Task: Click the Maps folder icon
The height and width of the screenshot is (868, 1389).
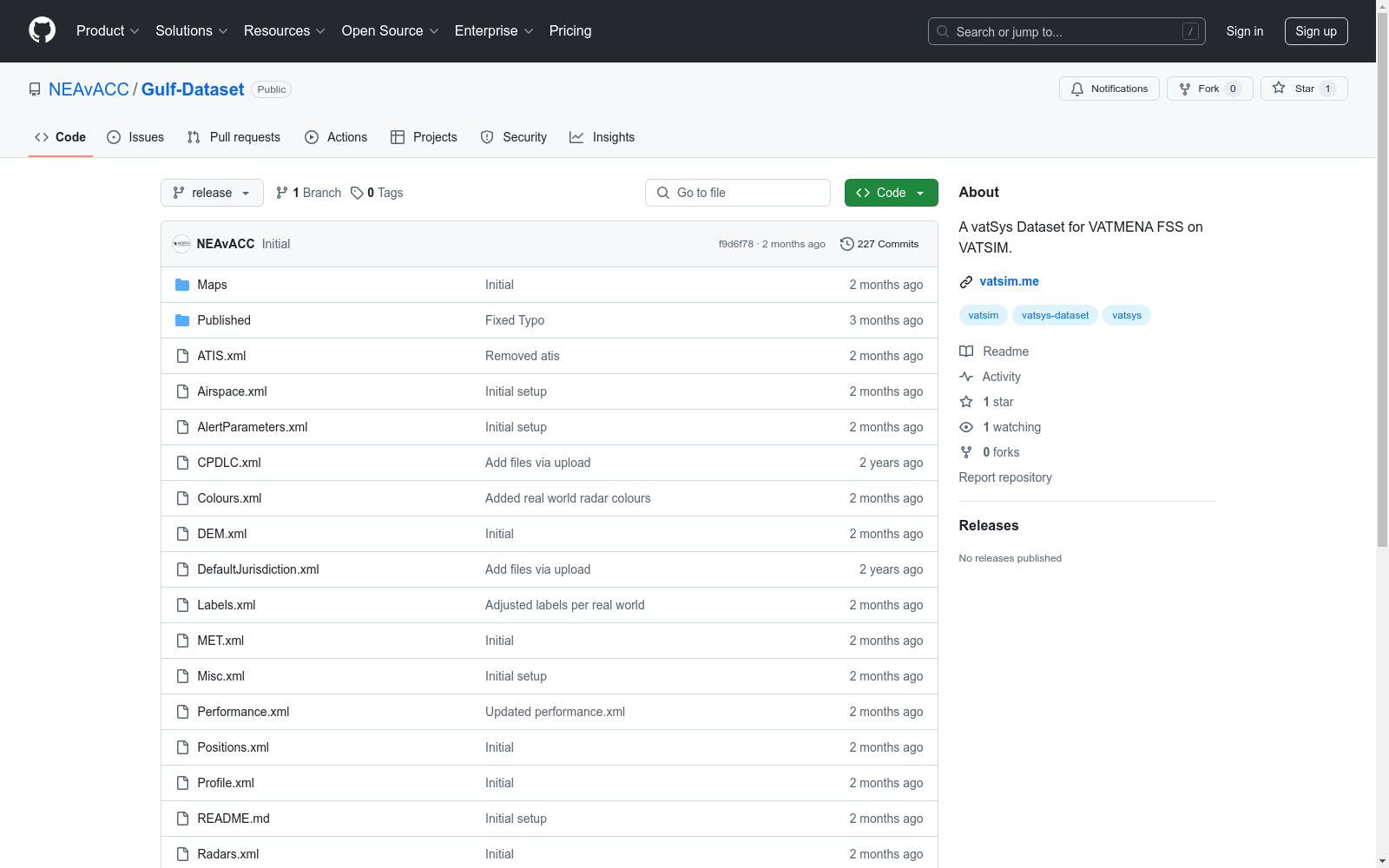Action: [x=182, y=285]
